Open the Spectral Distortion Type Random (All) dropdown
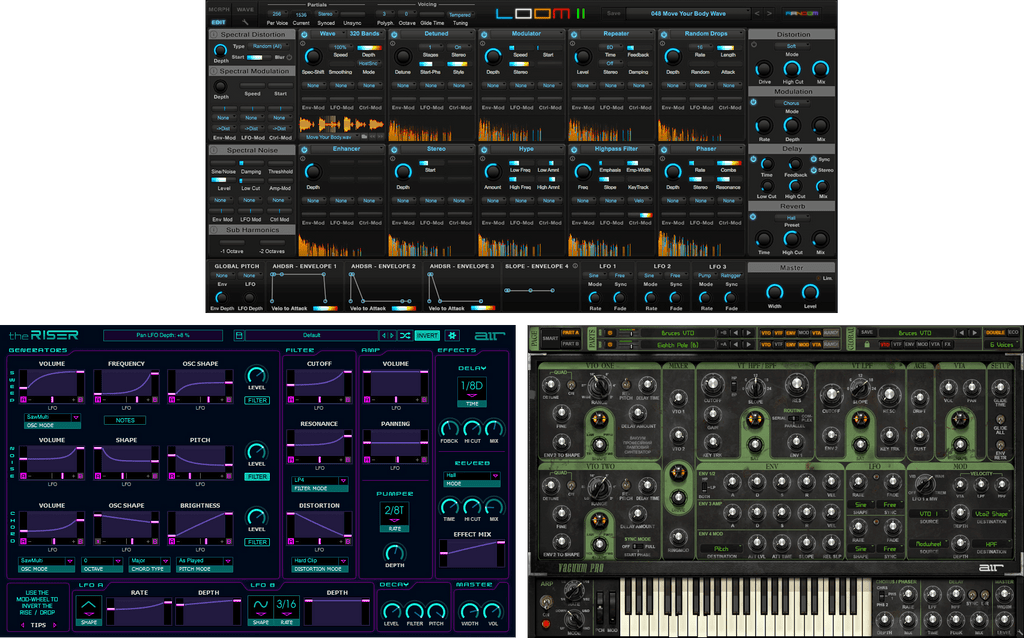 click(x=267, y=46)
